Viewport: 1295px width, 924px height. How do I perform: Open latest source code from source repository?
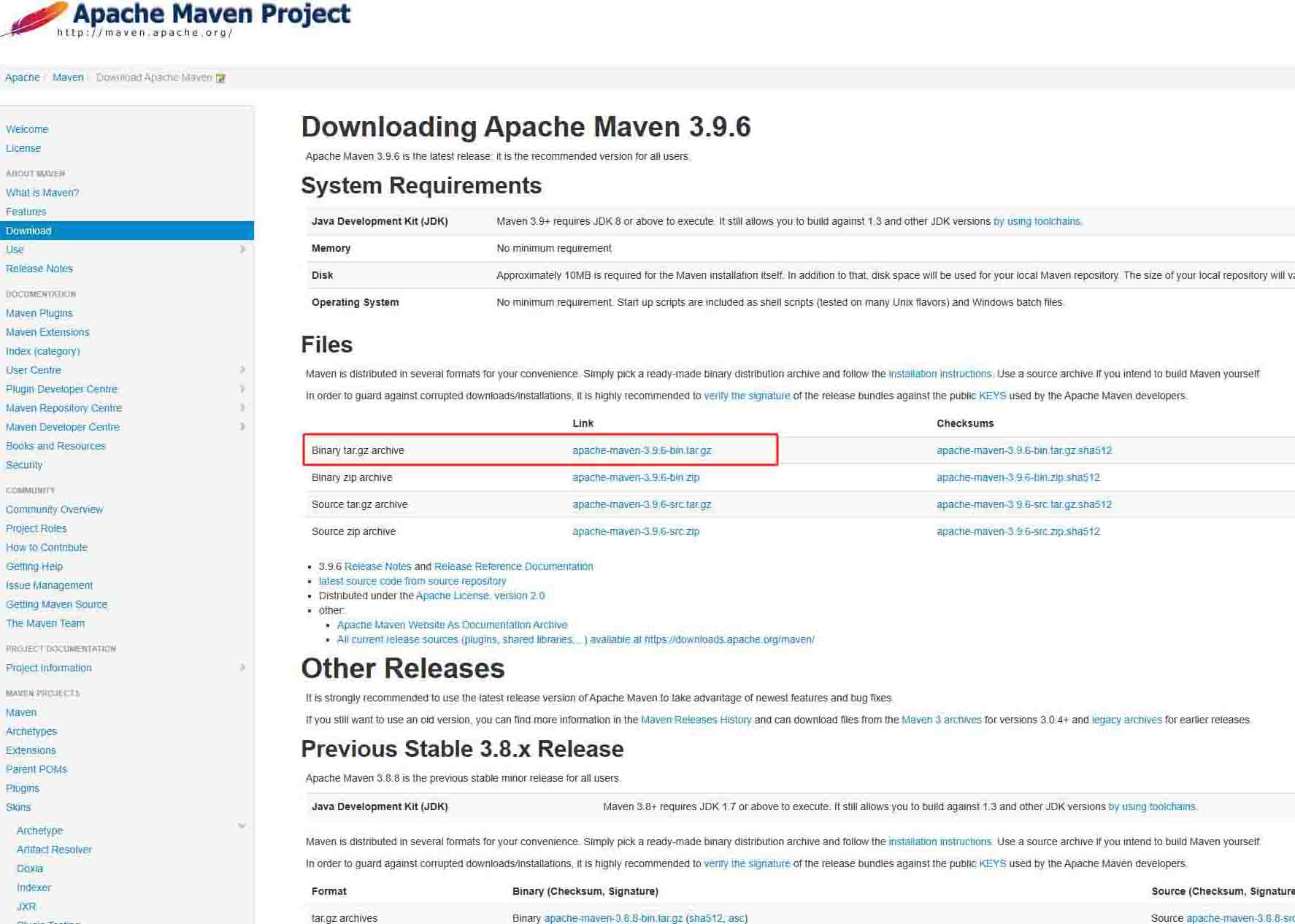(x=412, y=581)
